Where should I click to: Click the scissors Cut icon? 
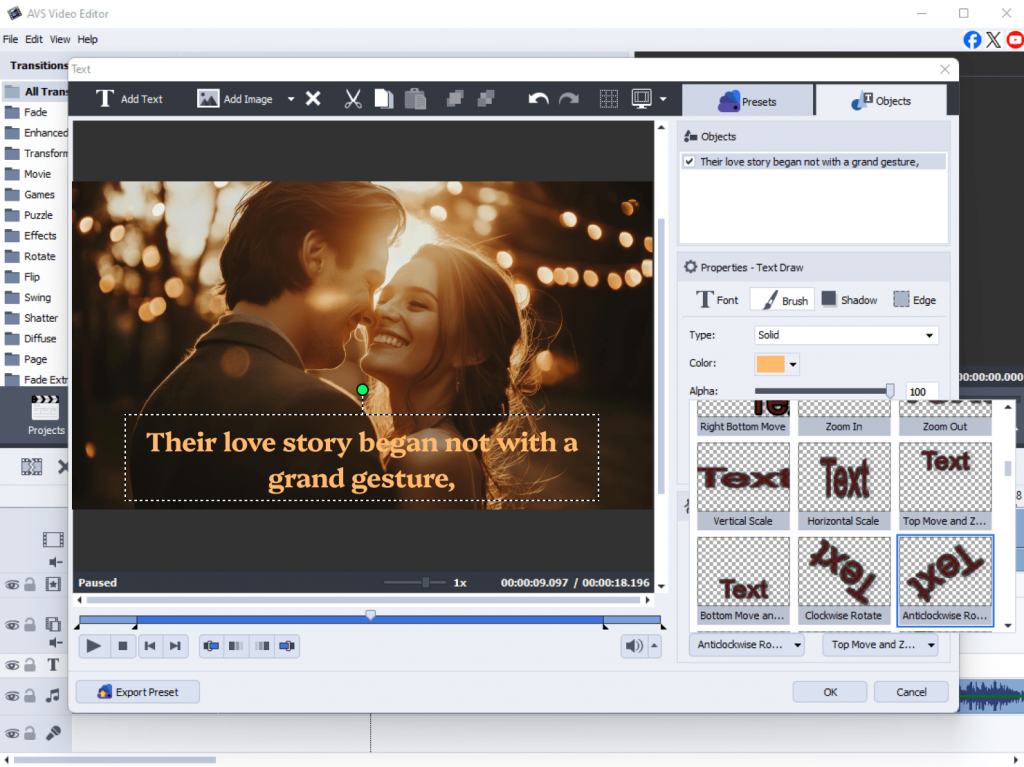[353, 99]
